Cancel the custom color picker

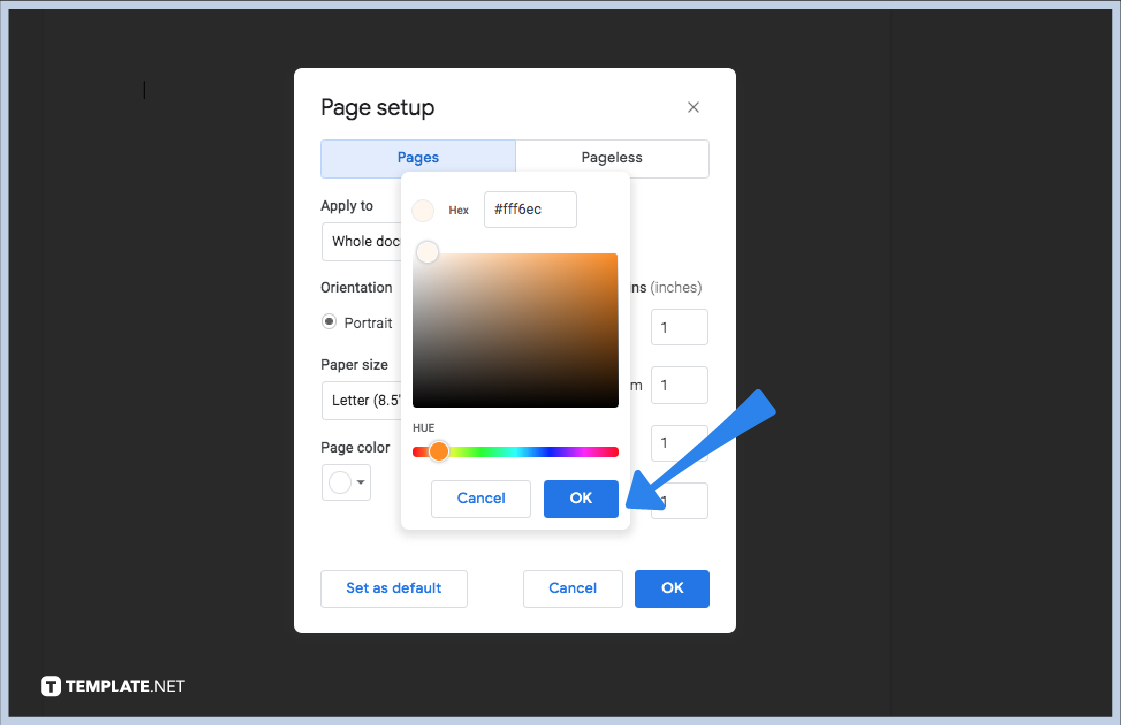[480, 498]
